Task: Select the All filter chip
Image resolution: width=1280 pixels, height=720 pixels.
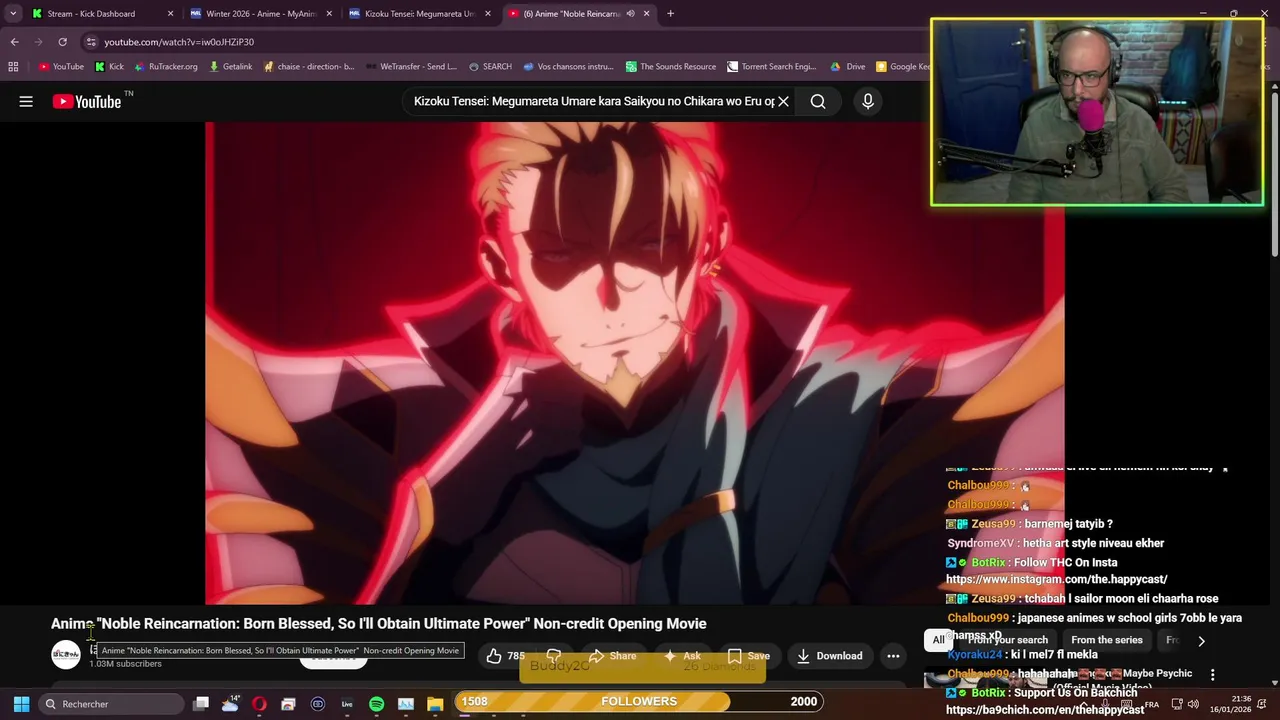Action: [x=938, y=640]
